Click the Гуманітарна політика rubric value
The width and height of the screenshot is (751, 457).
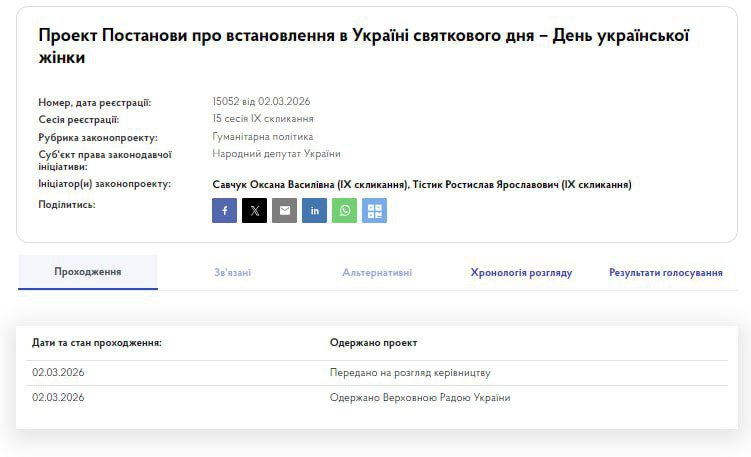pos(262,137)
